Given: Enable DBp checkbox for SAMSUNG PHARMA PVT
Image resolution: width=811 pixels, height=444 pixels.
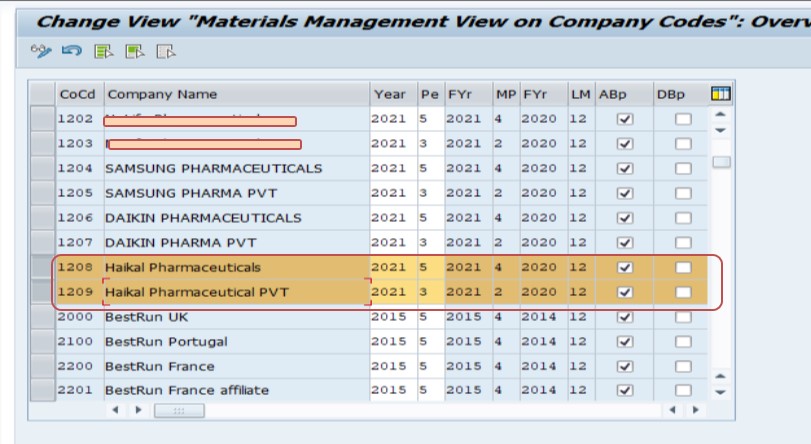Looking at the screenshot, I should (683, 194).
